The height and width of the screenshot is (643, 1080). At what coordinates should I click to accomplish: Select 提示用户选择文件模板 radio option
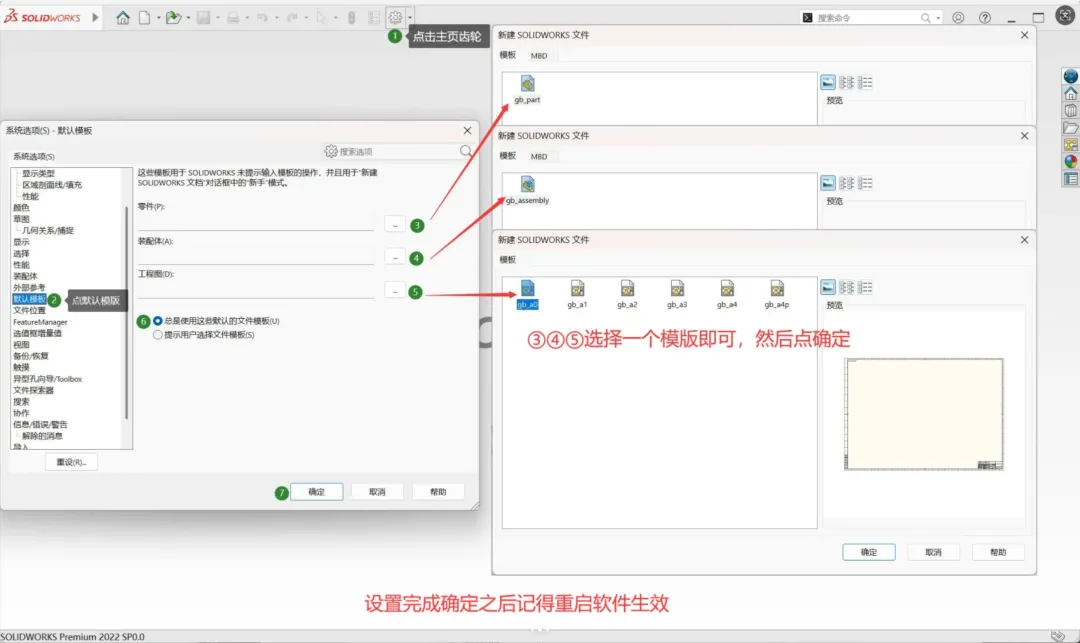(x=158, y=335)
